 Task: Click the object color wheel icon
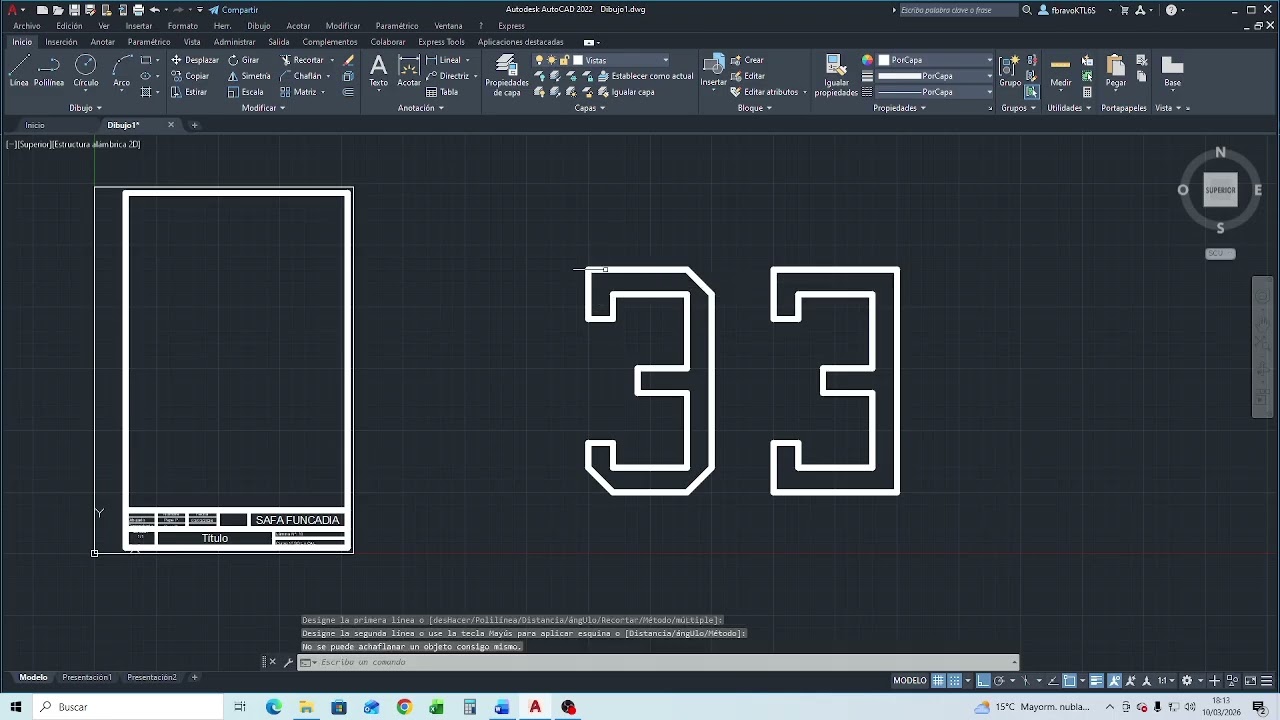[867, 60]
